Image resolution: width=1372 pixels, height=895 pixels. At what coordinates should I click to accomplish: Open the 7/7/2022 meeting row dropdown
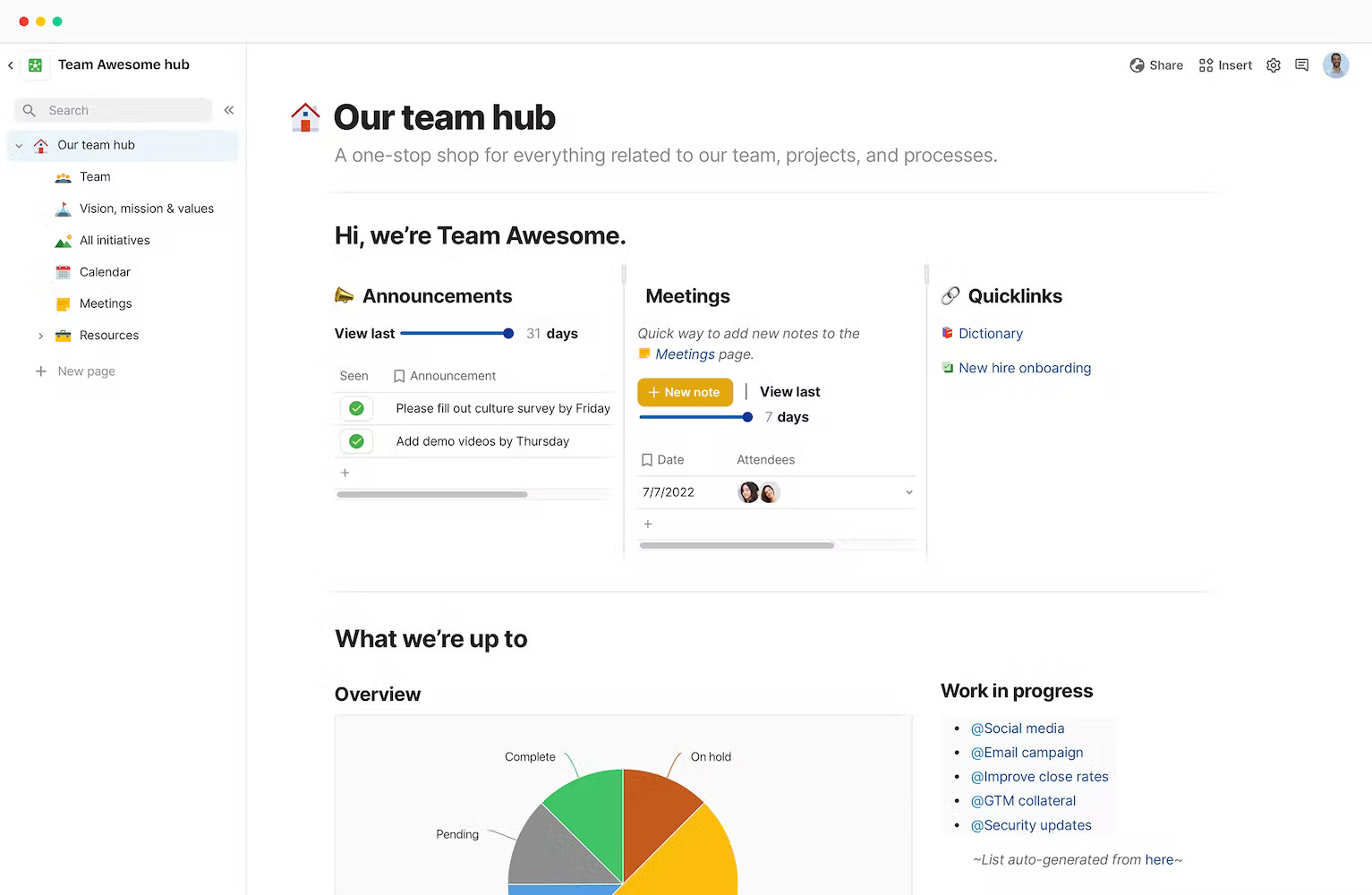point(908,491)
